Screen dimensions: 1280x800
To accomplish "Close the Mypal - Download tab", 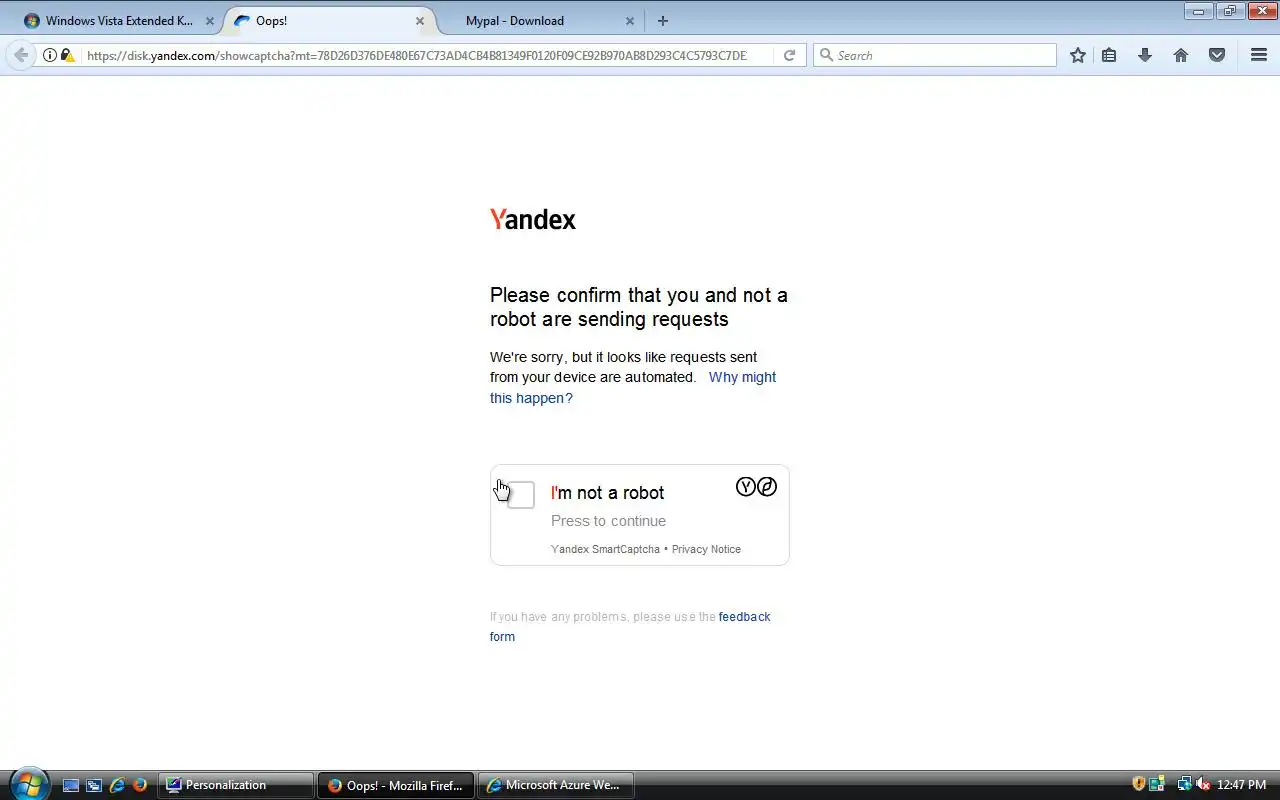I will (630, 21).
